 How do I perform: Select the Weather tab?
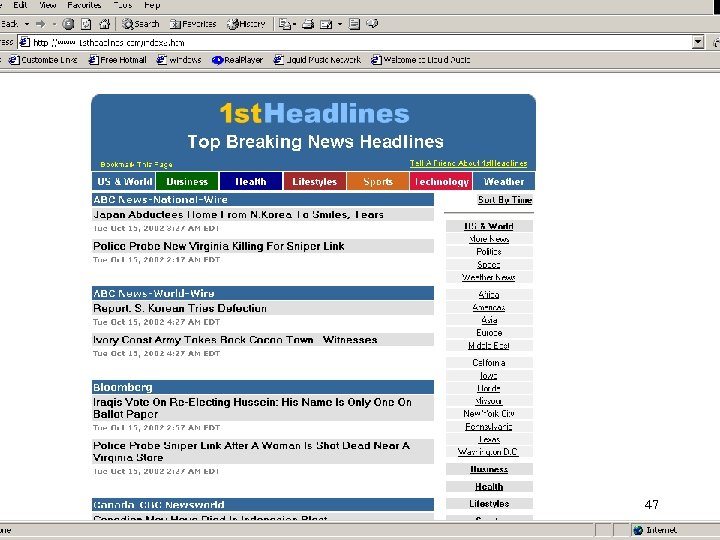coord(504,181)
